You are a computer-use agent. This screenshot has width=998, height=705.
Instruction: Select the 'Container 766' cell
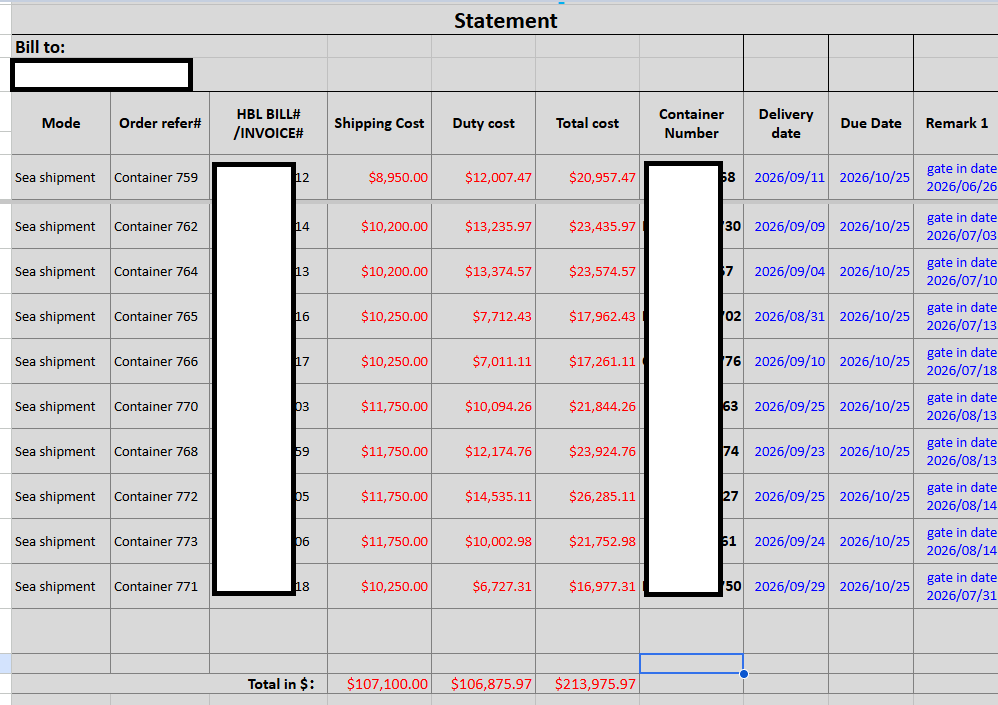click(160, 361)
